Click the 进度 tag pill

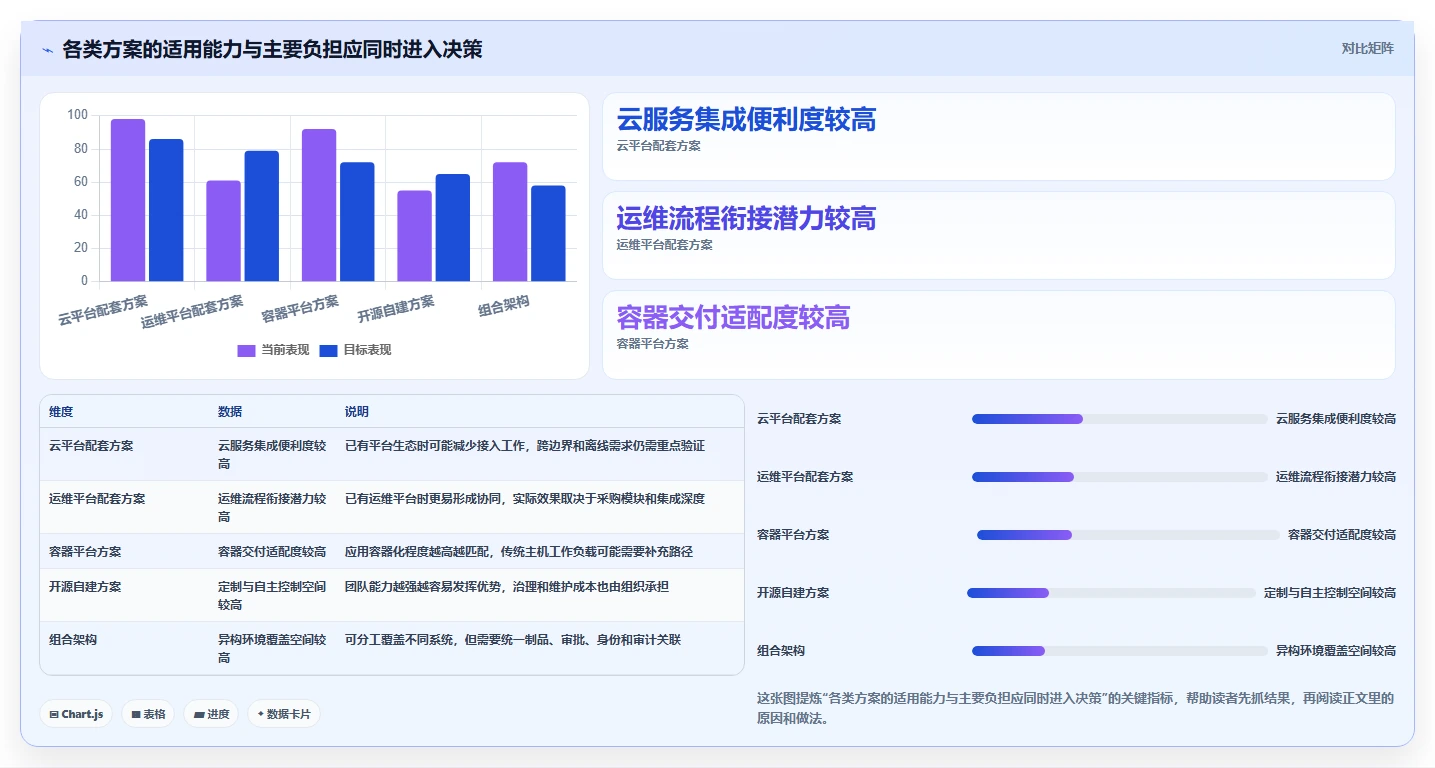[x=211, y=714]
